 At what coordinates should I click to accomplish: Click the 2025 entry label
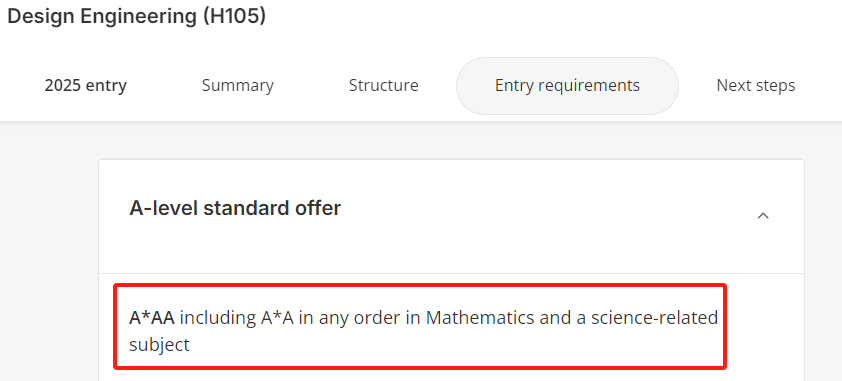(x=86, y=85)
